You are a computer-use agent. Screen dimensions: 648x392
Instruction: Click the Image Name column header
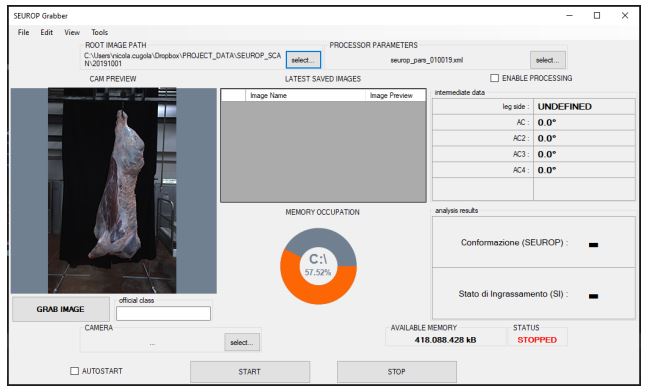coord(305,95)
